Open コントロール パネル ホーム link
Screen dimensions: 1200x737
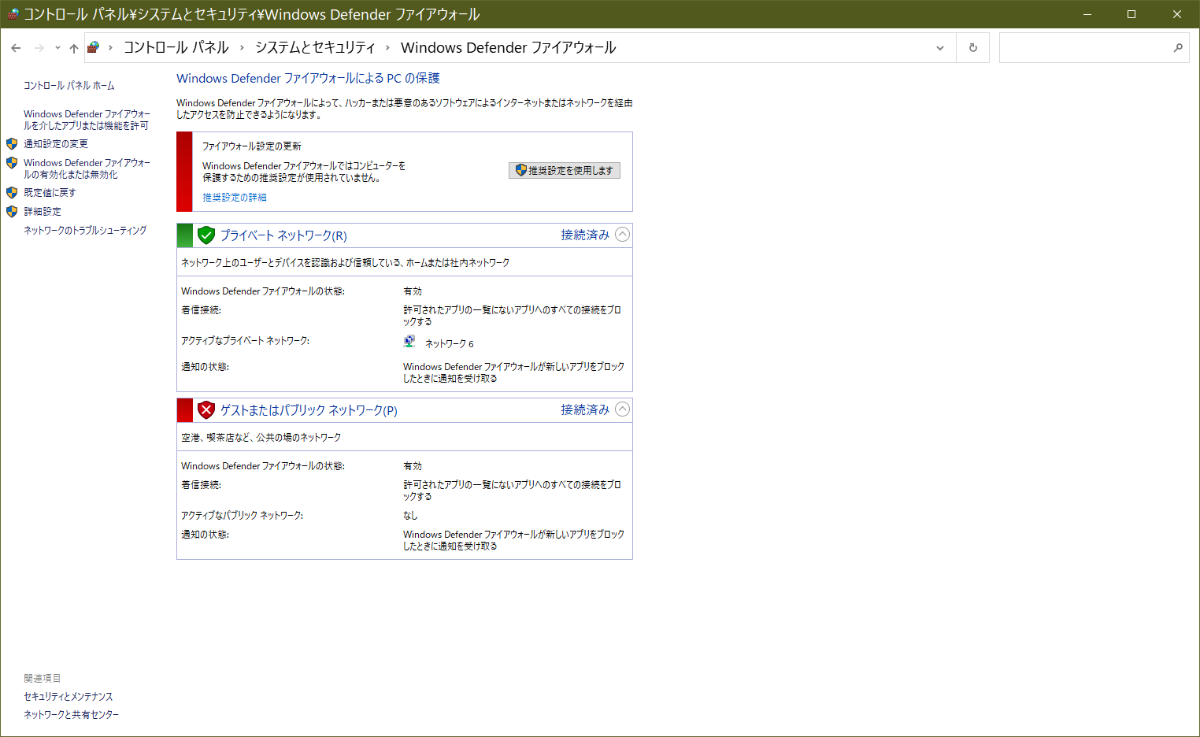[69, 86]
